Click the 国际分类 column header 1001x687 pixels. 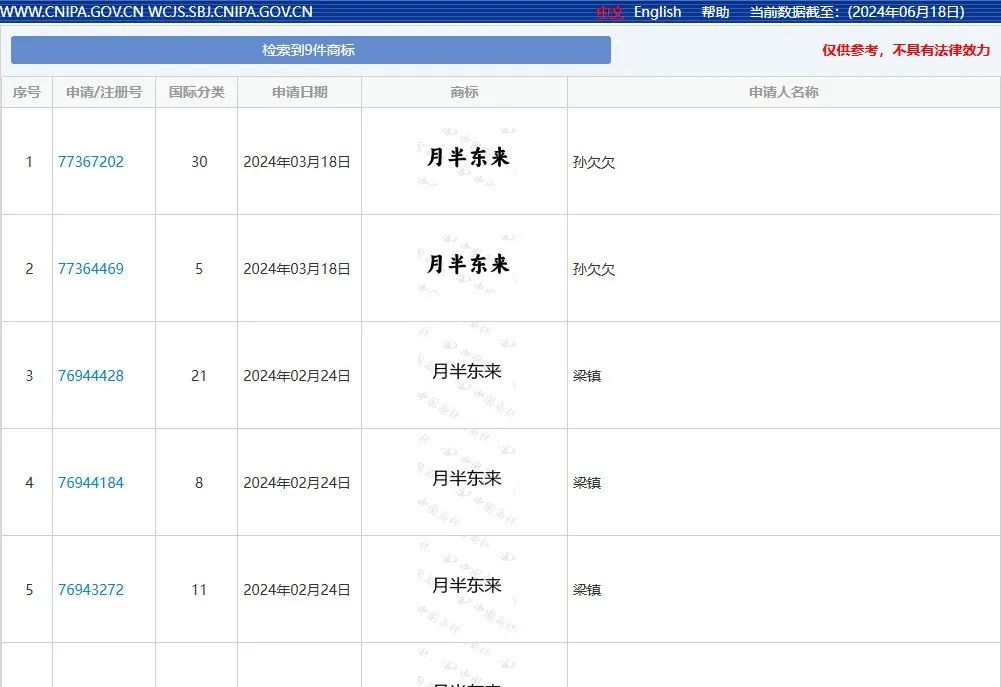pyautogui.click(x=197, y=92)
